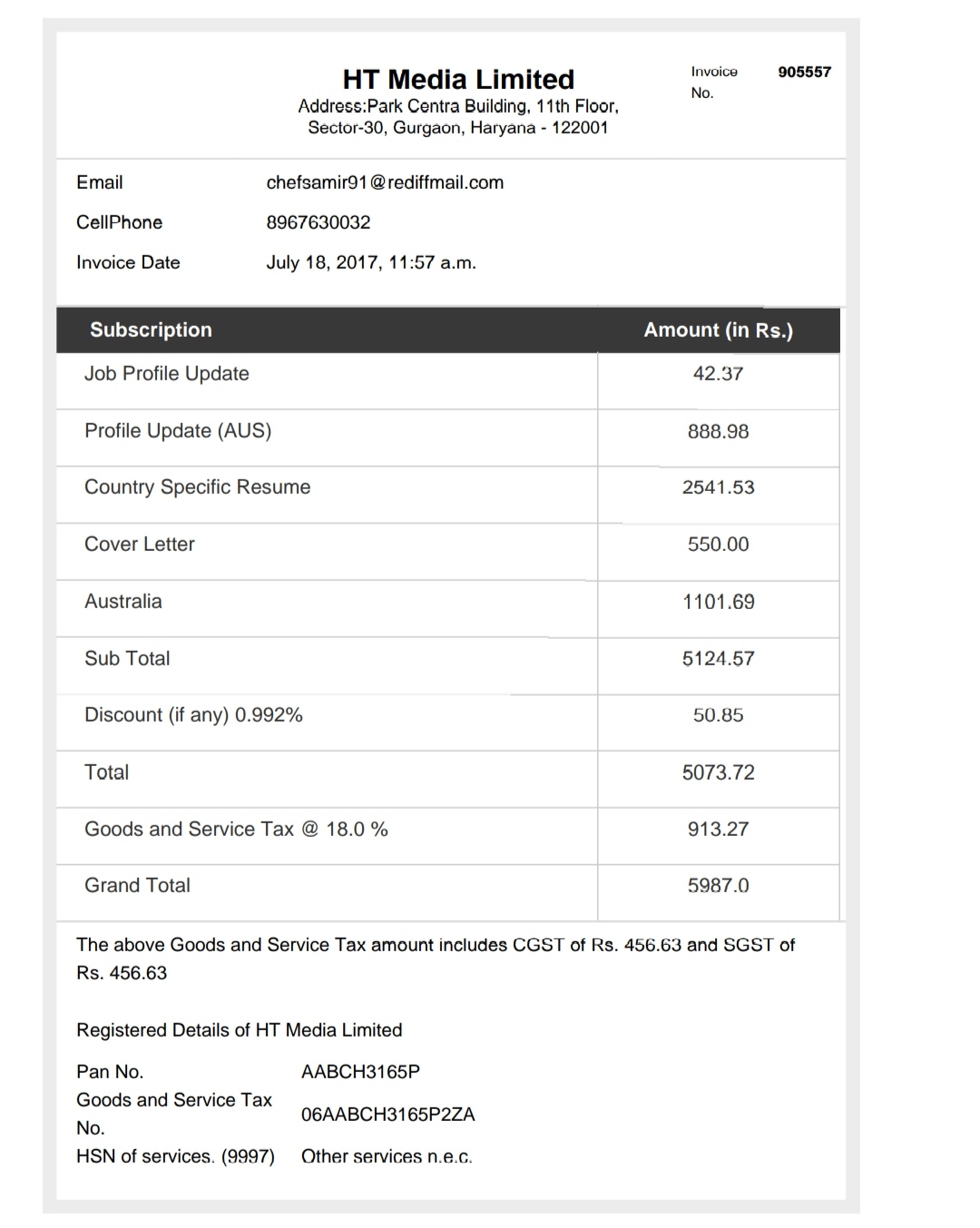Click the HT Media Limited heading
The image size is (980, 1228).
tap(458, 79)
